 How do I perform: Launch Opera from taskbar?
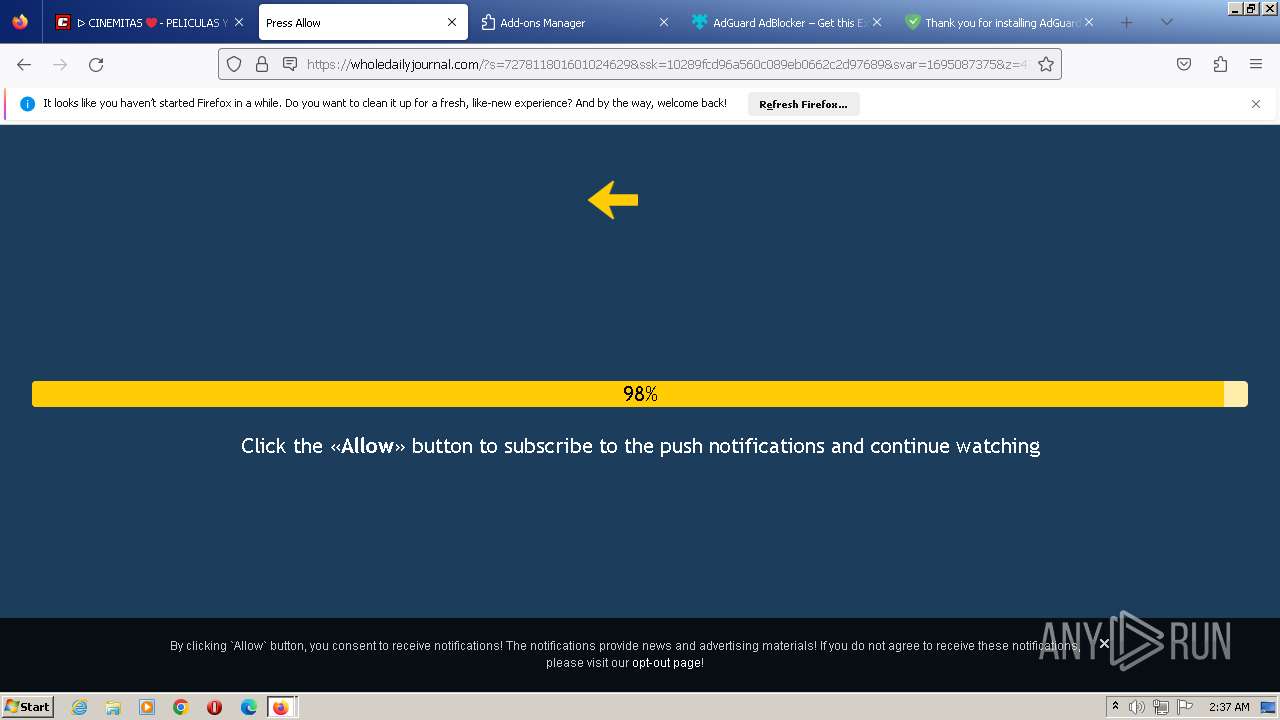215,707
